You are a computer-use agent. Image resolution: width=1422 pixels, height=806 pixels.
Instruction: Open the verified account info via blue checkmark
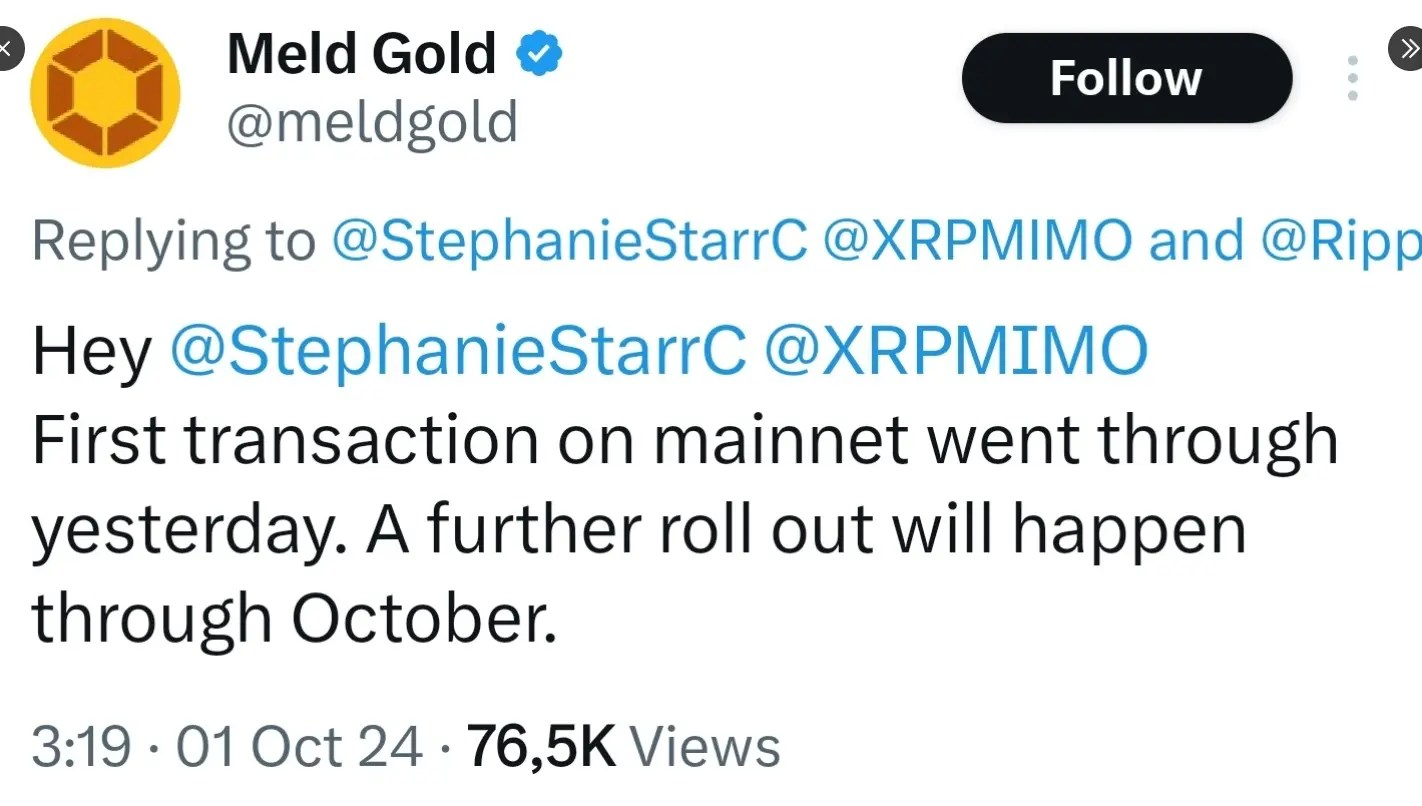539,54
